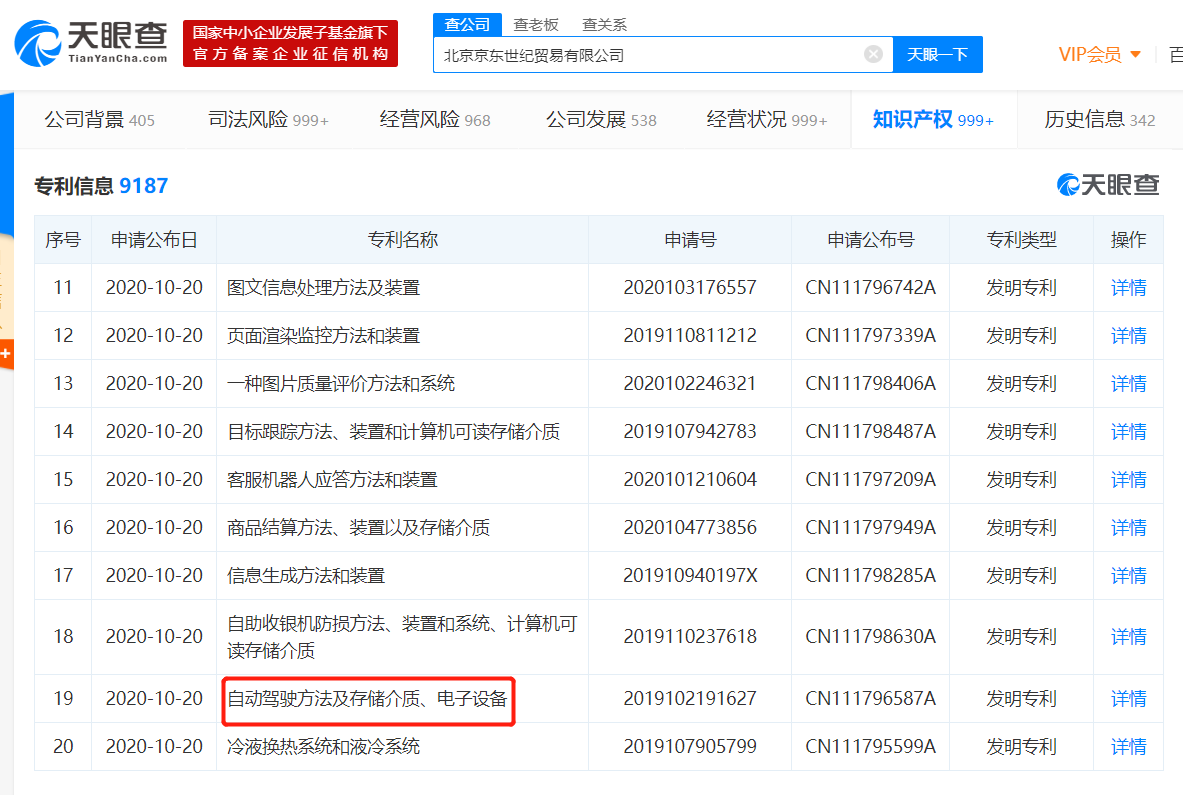Click the TianYanCha logo in header

point(91,43)
